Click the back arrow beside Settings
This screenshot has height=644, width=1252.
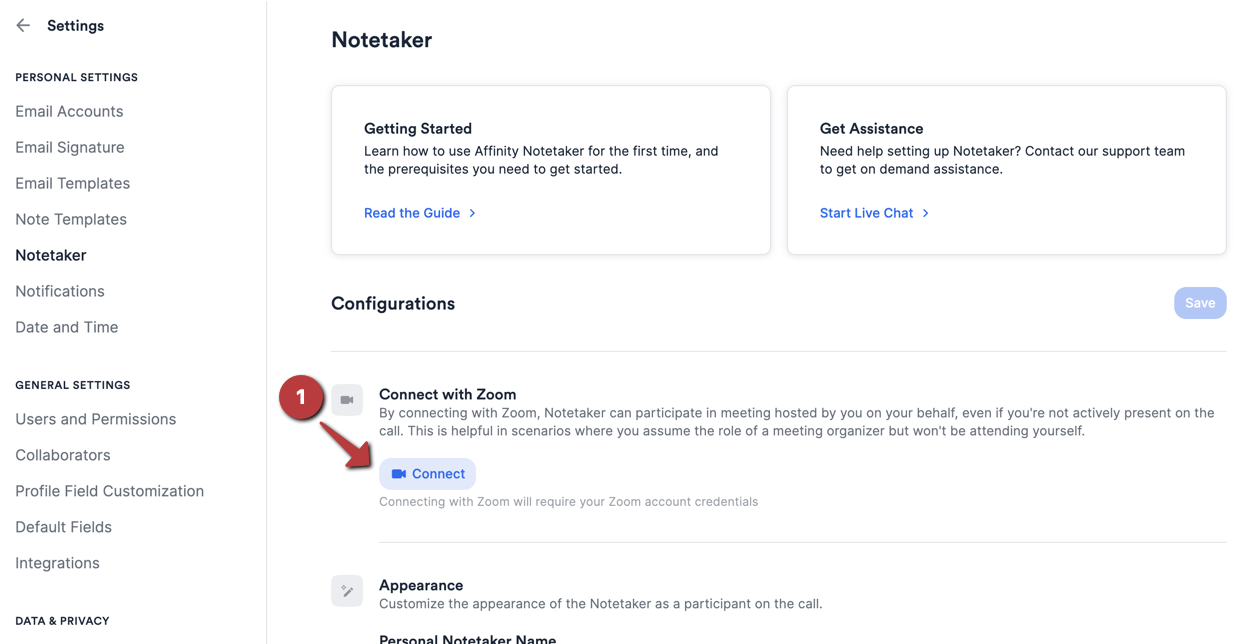pyautogui.click(x=22, y=25)
